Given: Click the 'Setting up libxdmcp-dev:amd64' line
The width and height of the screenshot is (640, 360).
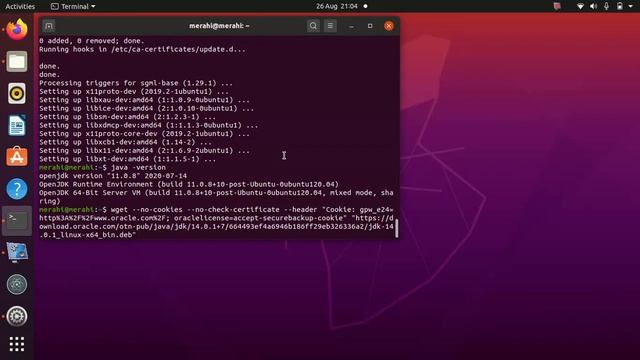Looking at the screenshot, I should coord(149,125).
